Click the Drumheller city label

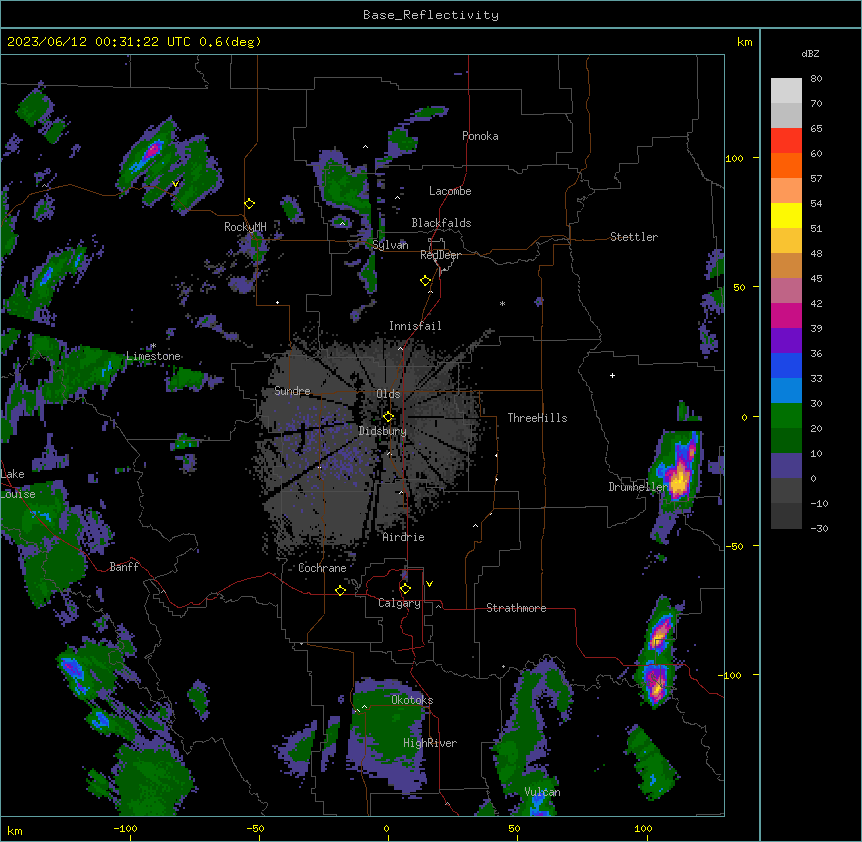tap(638, 487)
